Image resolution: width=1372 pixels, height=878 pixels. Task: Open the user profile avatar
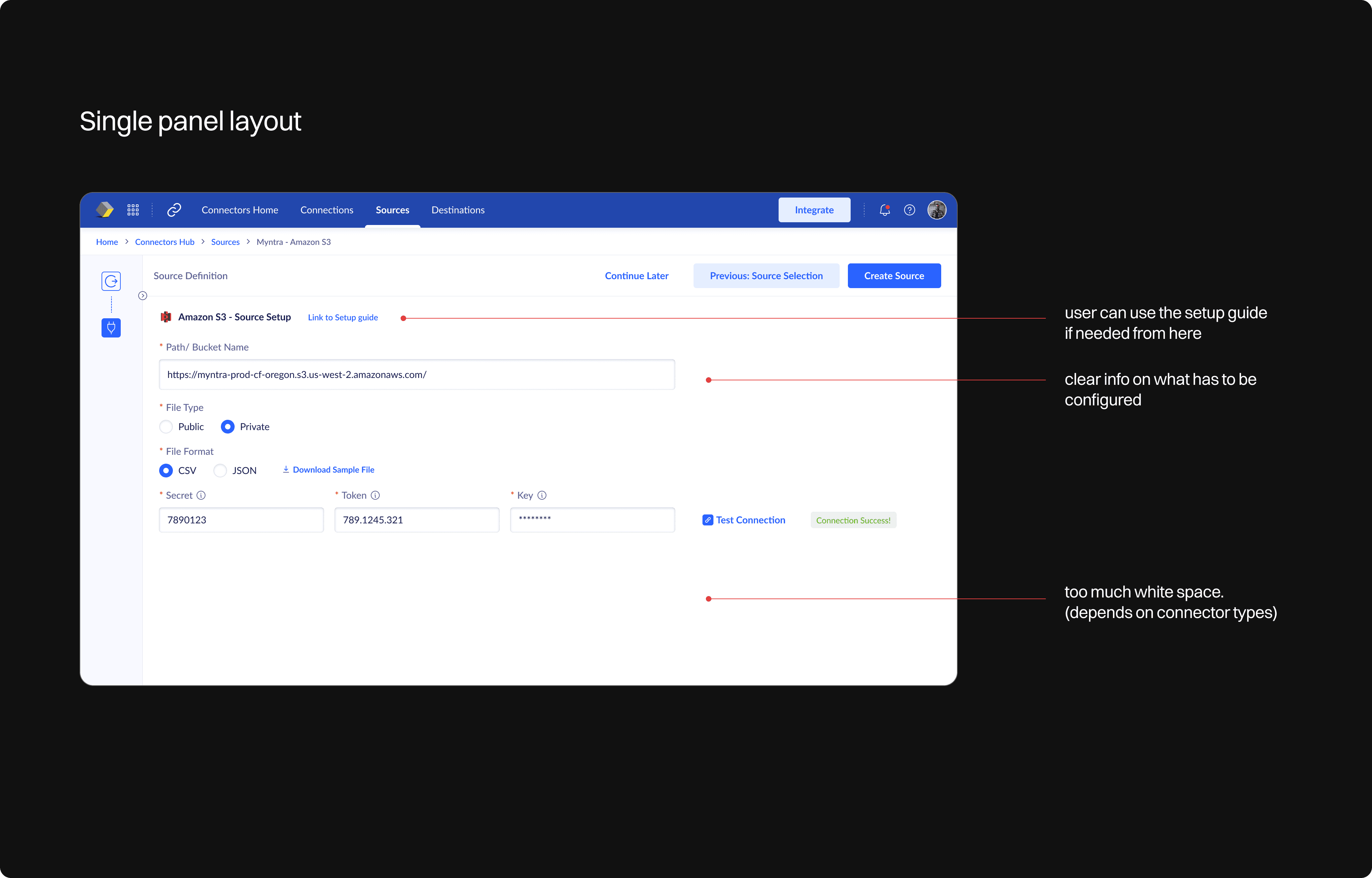(x=936, y=210)
